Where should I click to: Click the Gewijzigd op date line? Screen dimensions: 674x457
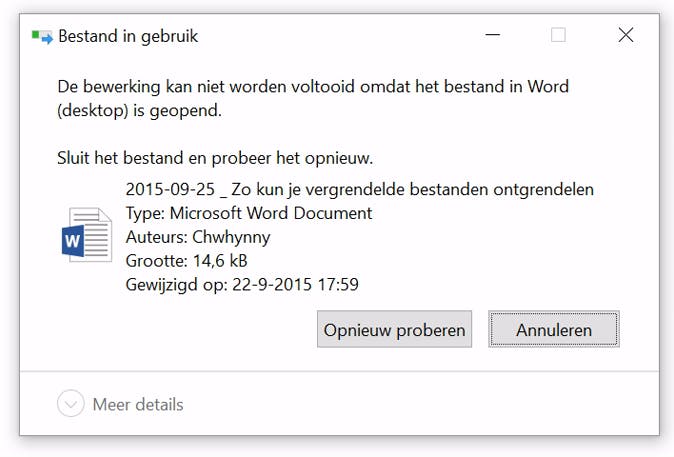click(x=242, y=285)
